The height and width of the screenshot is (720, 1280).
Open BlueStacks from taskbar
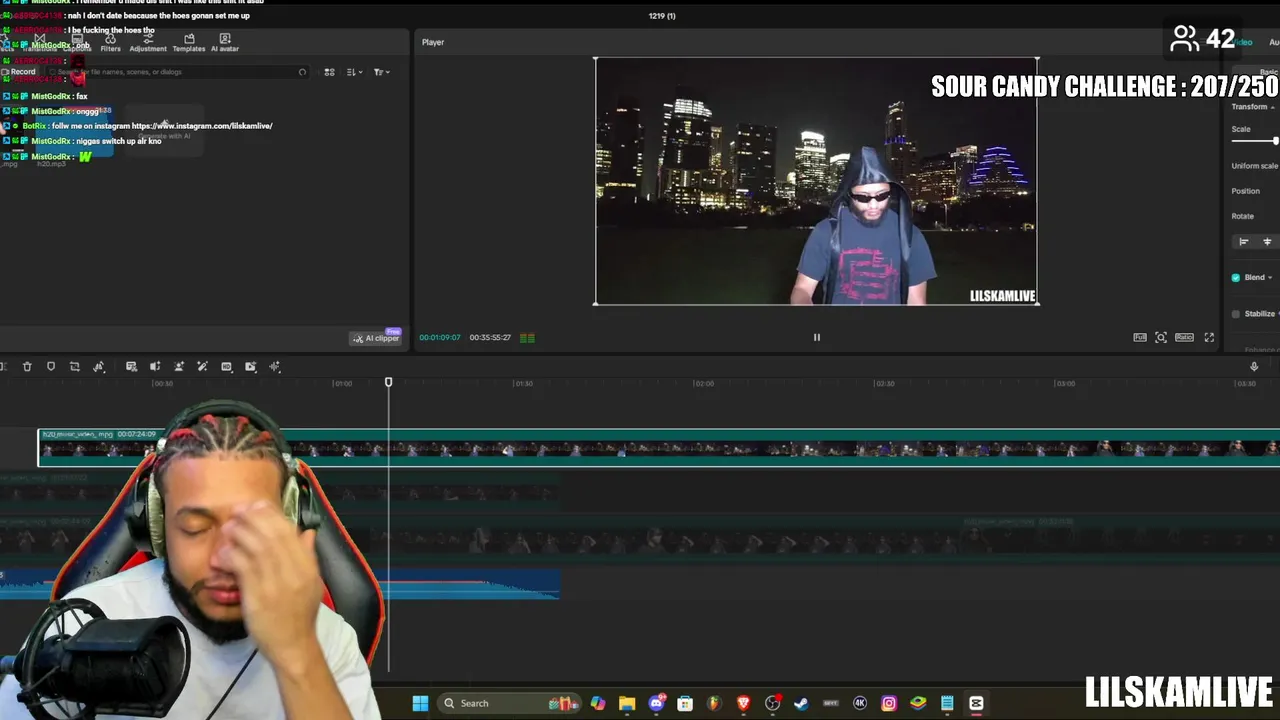pos(918,703)
